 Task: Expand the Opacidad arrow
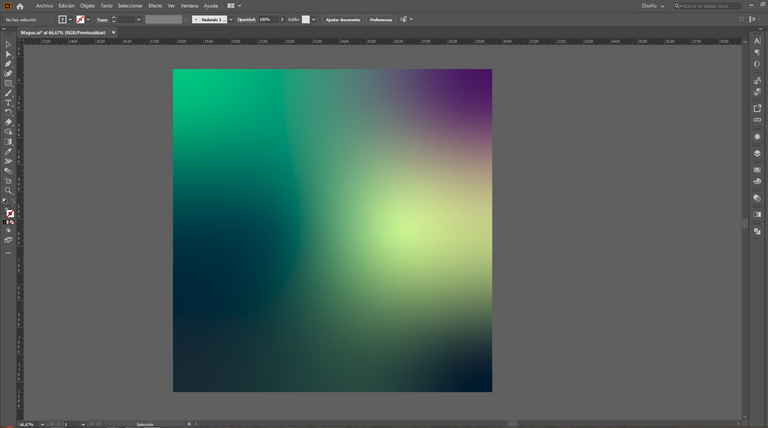pyautogui.click(x=282, y=20)
